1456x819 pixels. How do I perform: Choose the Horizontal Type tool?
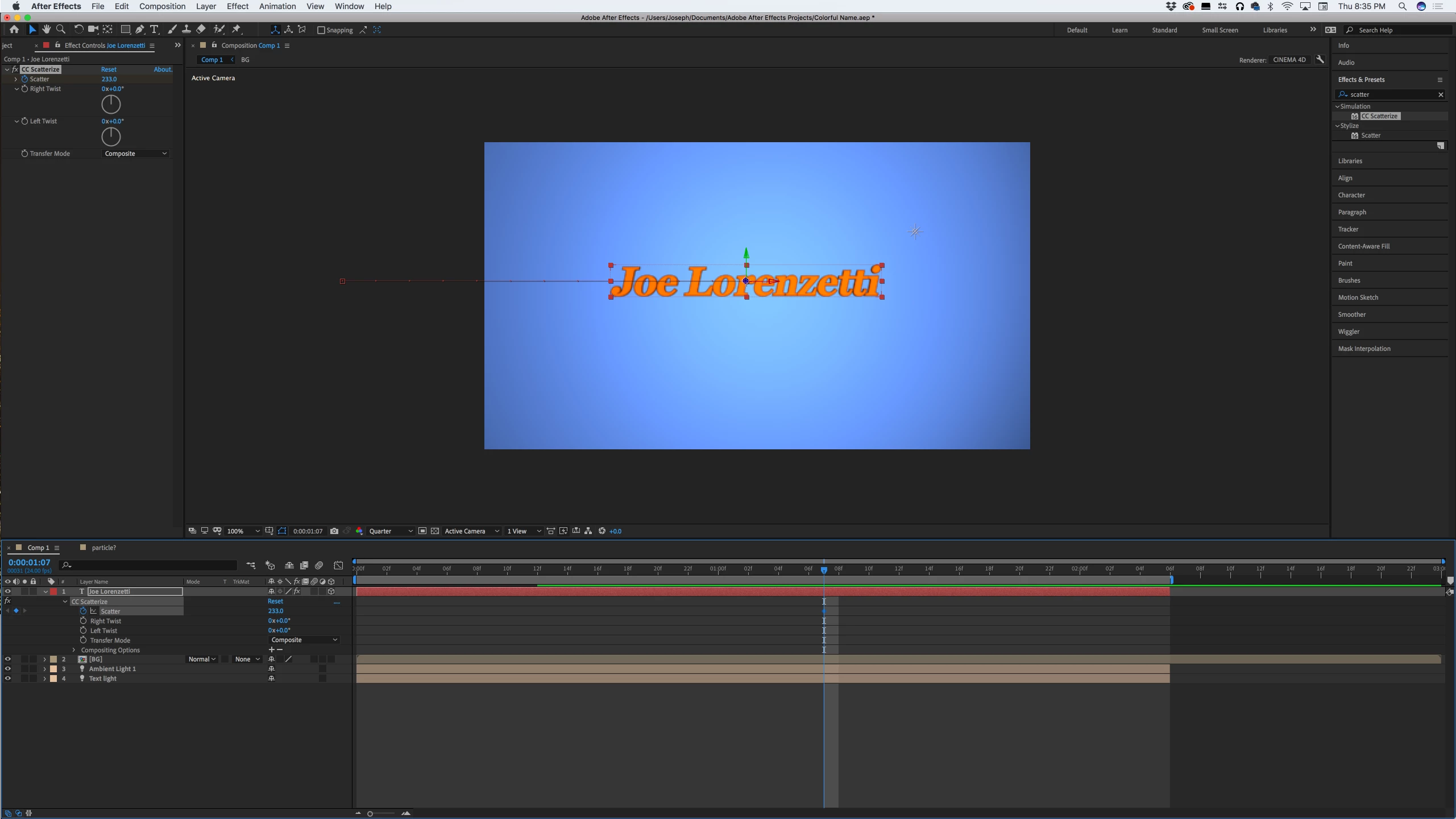[154, 30]
